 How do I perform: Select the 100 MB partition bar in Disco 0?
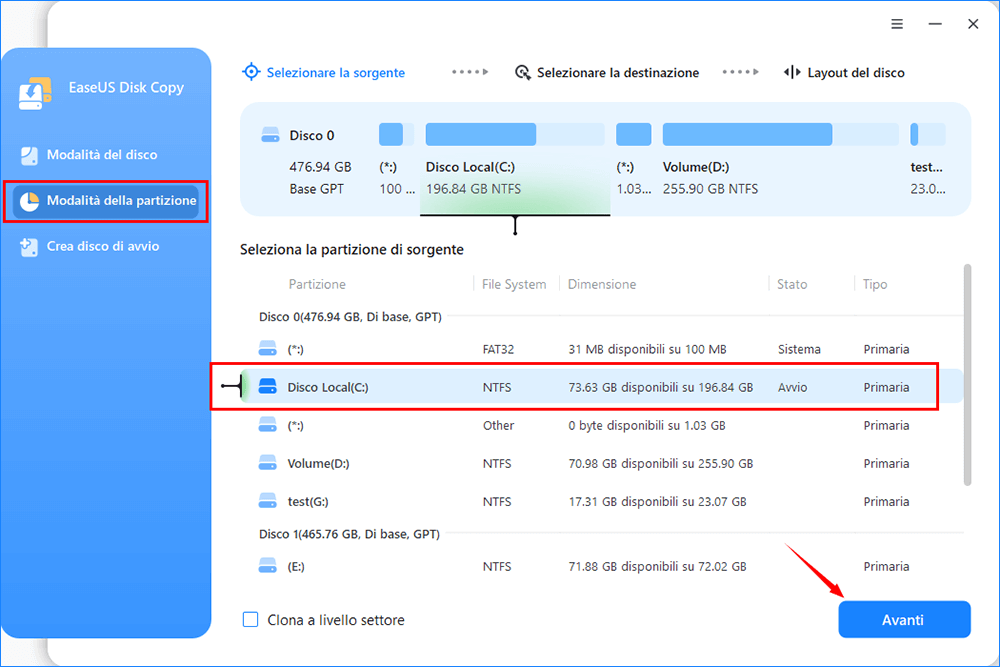click(396, 135)
